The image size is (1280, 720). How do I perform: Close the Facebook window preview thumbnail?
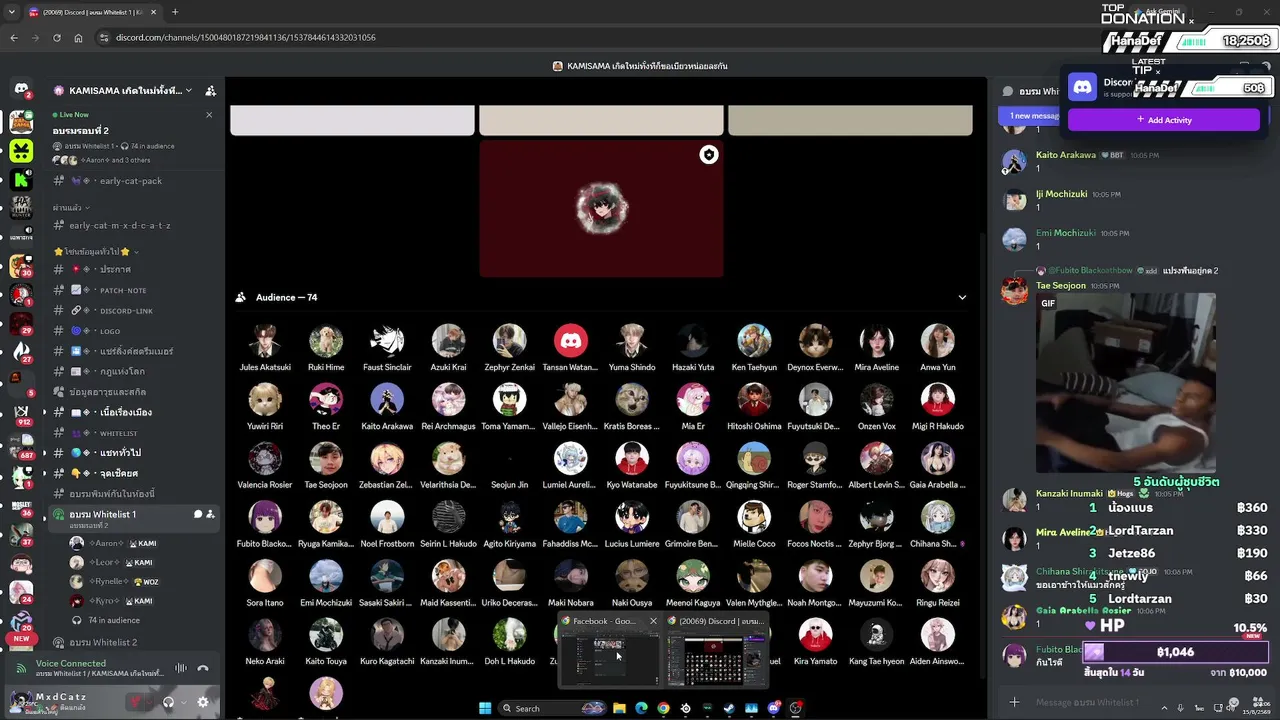click(x=653, y=621)
